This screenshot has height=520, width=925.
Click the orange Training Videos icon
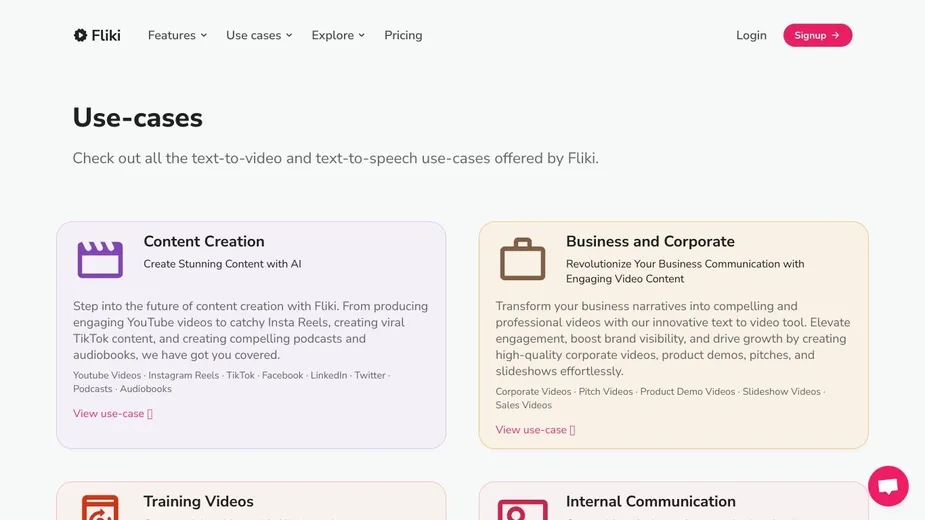point(100,508)
